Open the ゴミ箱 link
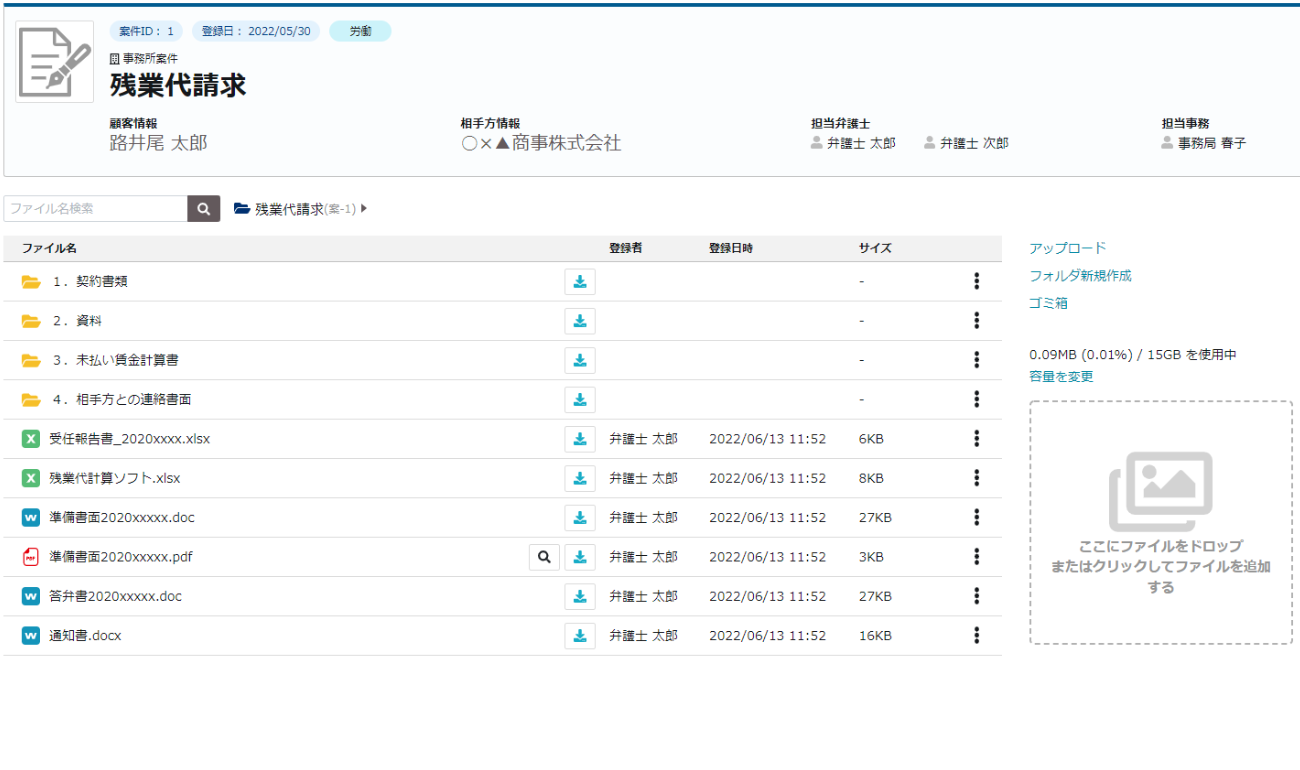The width and height of the screenshot is (1300, 770). coord(1048,303)
